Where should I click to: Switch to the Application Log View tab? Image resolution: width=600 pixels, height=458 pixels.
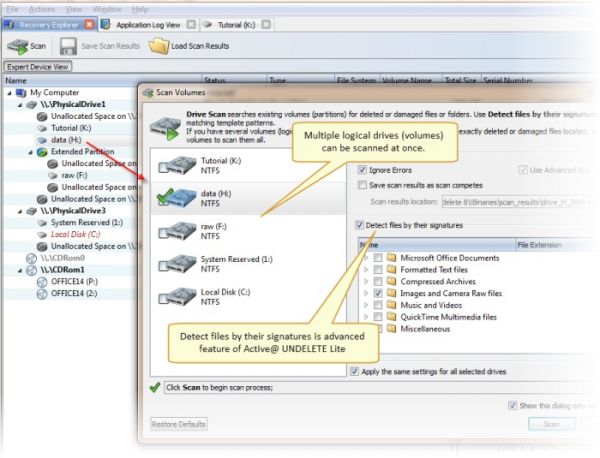[144, 22]
